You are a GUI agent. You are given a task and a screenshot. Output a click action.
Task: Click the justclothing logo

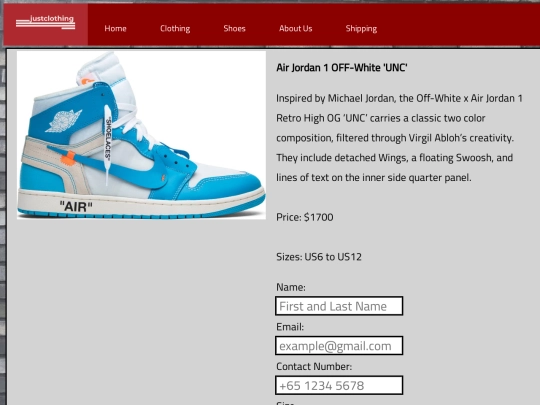pyautogui.click(x=45, y=22)
